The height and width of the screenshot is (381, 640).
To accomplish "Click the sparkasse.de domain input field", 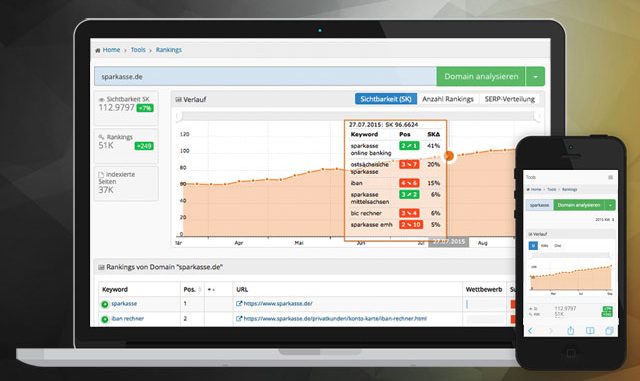I will tap(265, 76).
